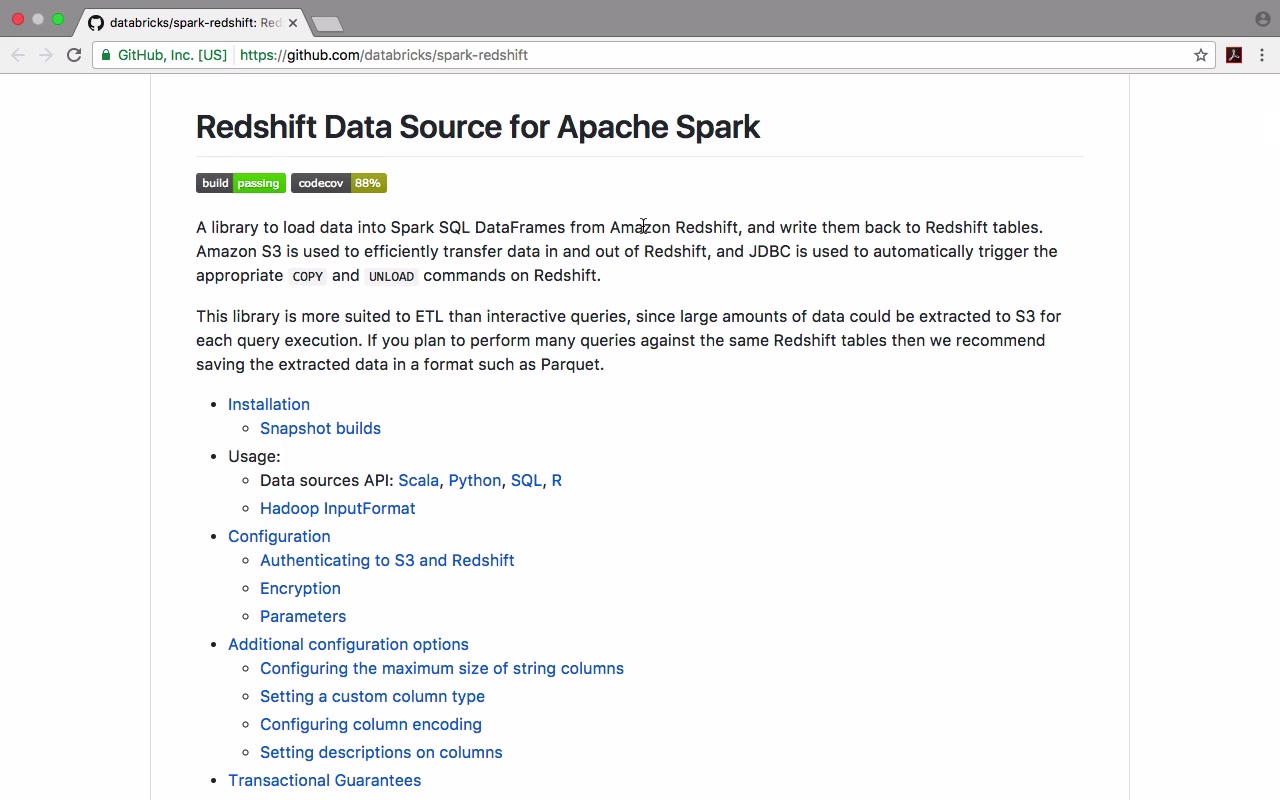Viewport: 1280px width, 800px height.
Task: Reload the page with the refresh icon
Action: point(74,55)
